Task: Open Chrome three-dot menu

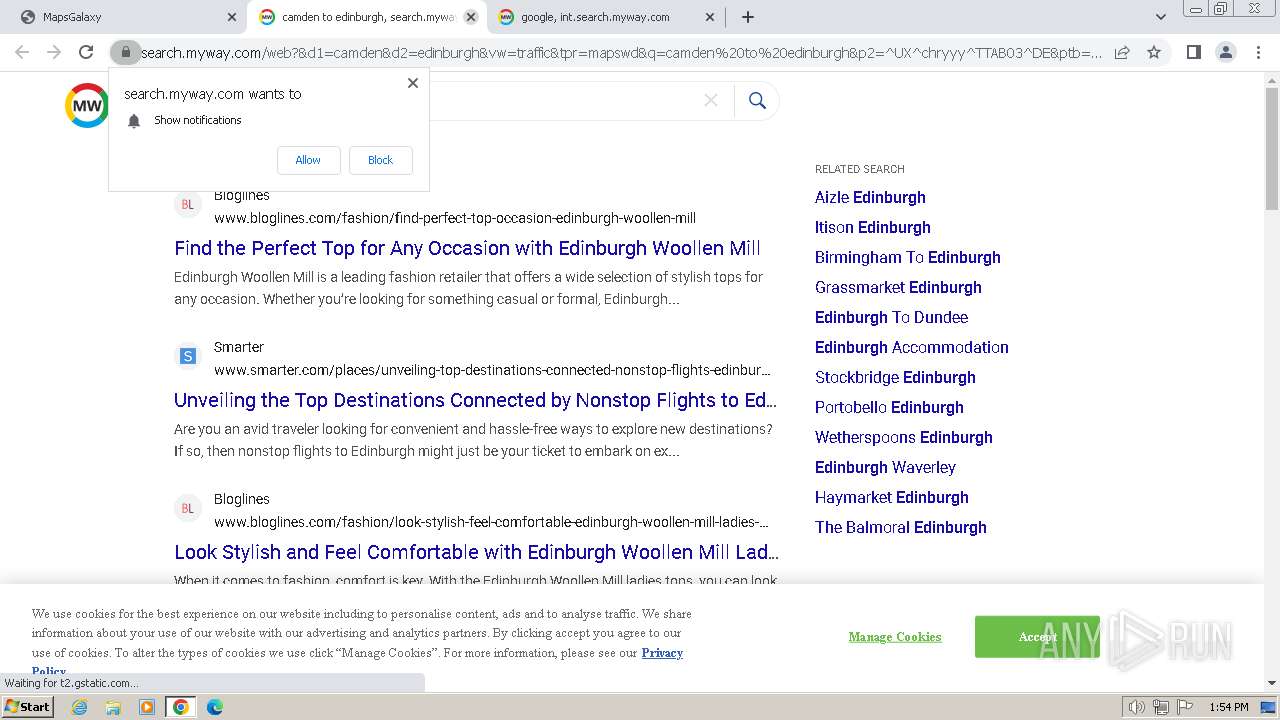Action: [x=1257, y=52]
